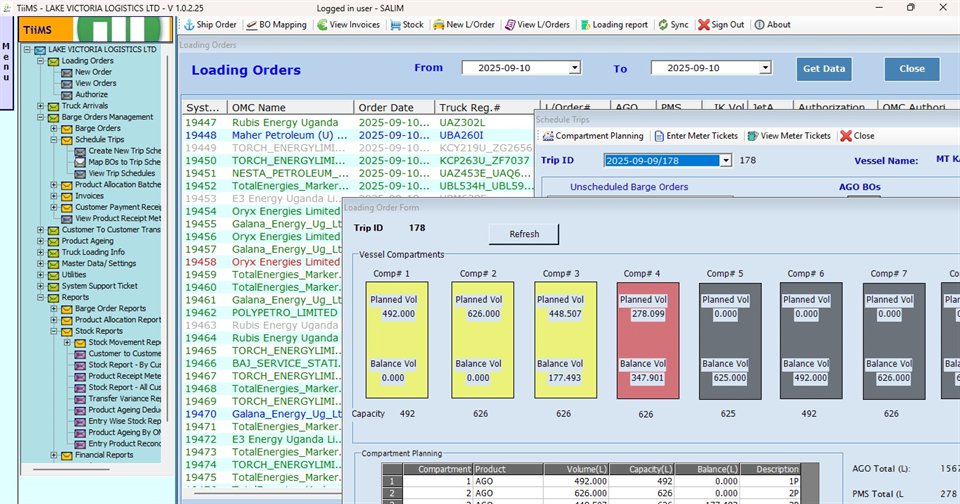Click the View Orders envelope icon in tree
The height and width of the screenshot is (504, 960).
[x=67, y=83]
